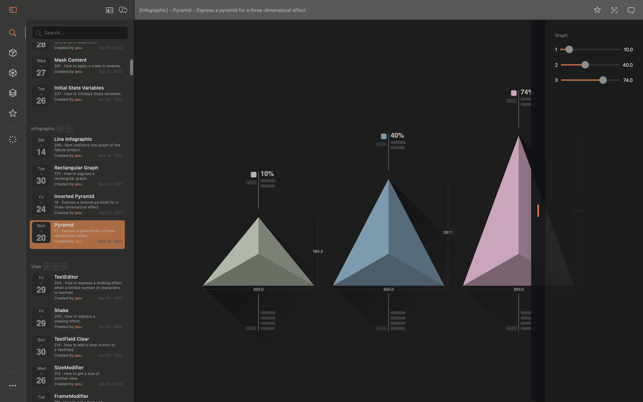Select the Pyramid list item
The image size is (643, 402).
pos(77,233)
